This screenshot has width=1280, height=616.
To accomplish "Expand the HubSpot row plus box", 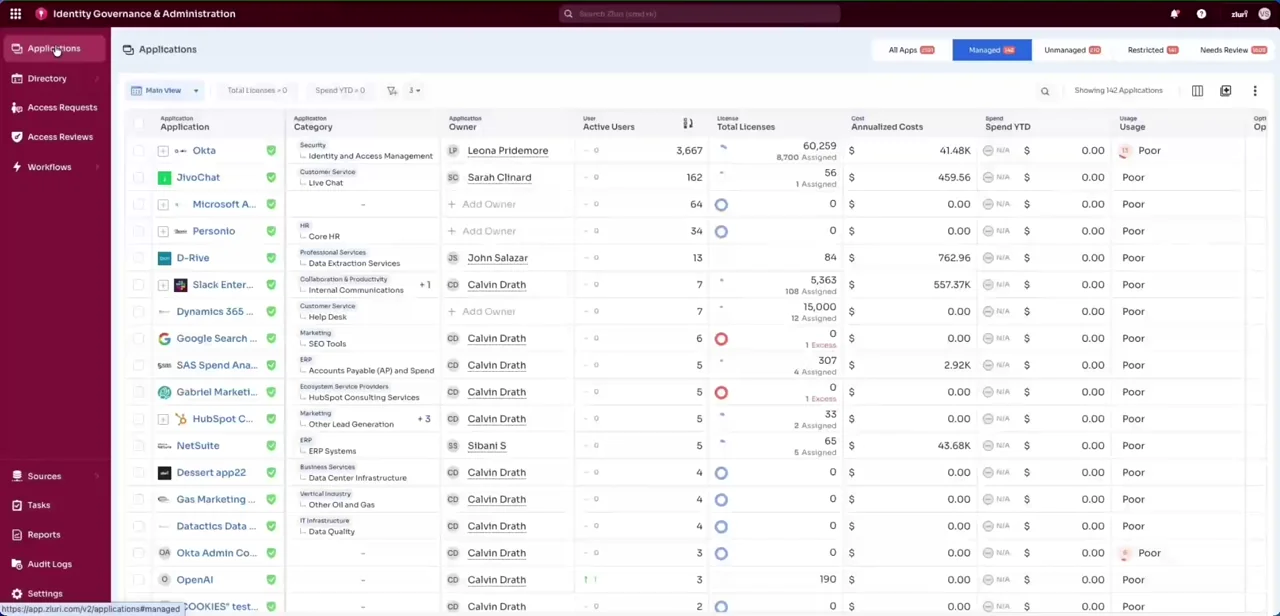I will 163,419.
